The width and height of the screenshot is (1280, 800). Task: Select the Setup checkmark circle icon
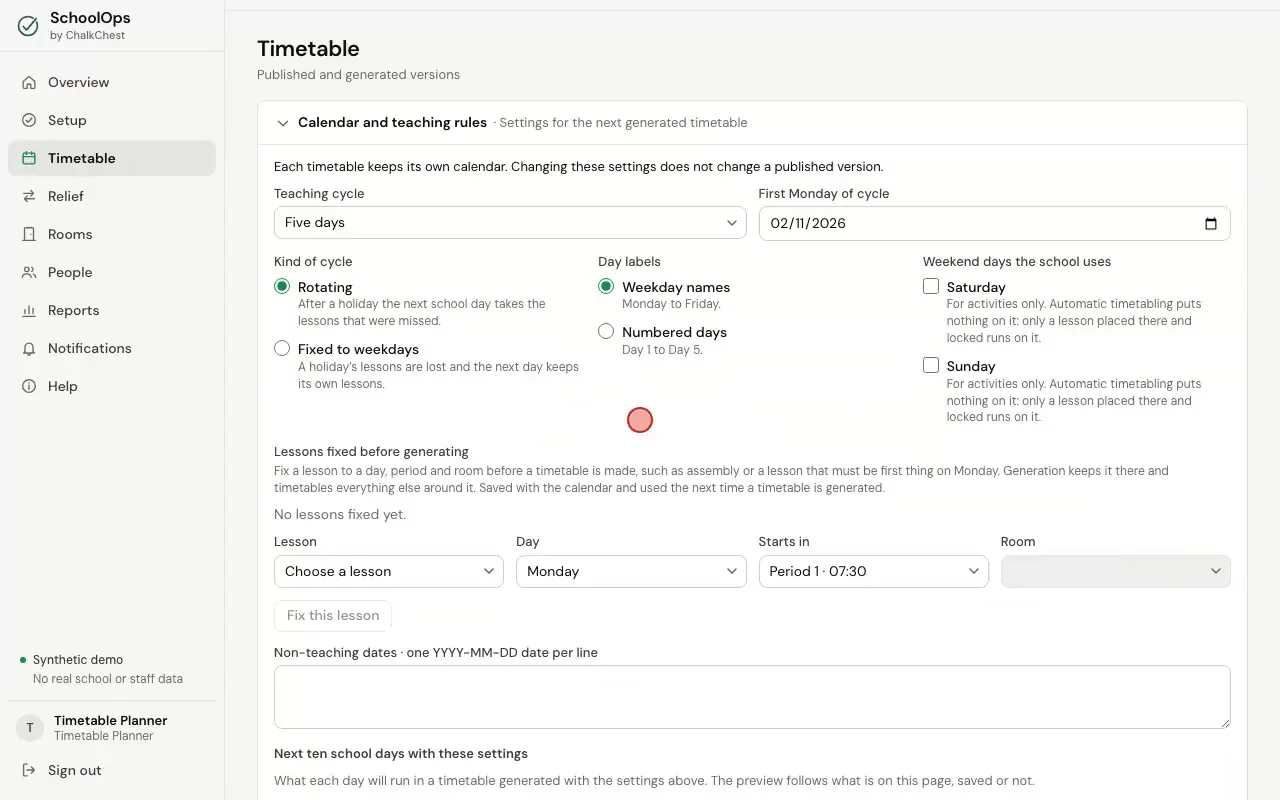coord(29,120)
